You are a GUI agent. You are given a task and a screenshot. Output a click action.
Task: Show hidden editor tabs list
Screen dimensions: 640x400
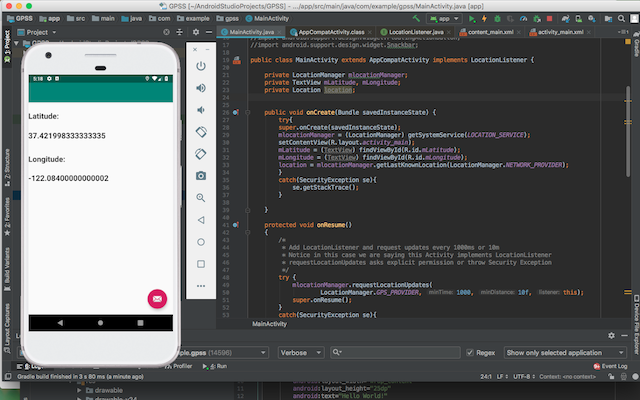[x=623, y=32]
